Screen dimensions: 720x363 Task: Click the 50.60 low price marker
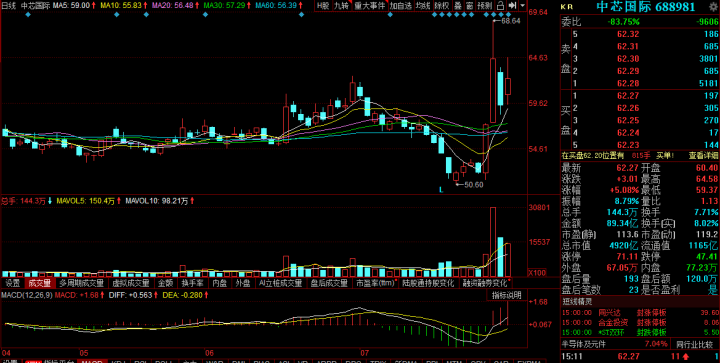473,184
